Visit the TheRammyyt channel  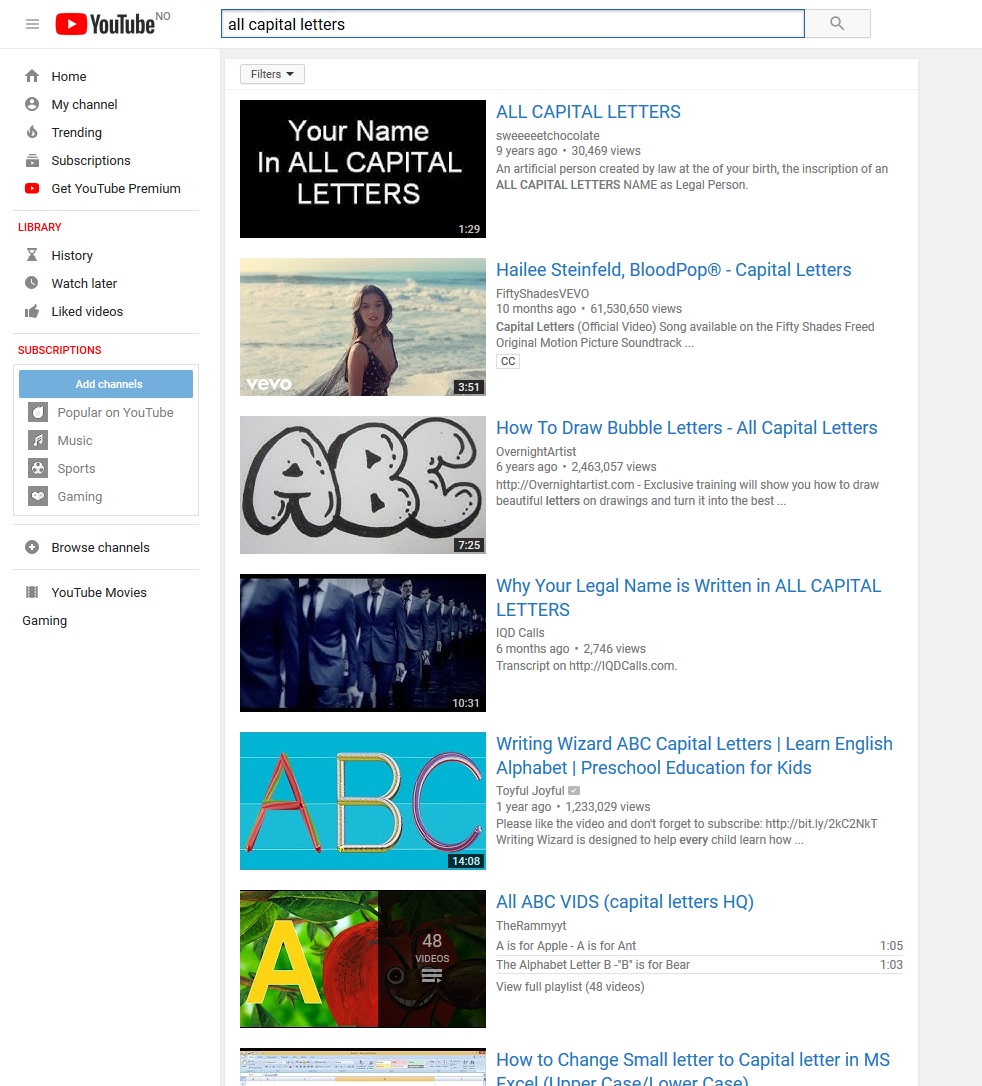(530, 925)
